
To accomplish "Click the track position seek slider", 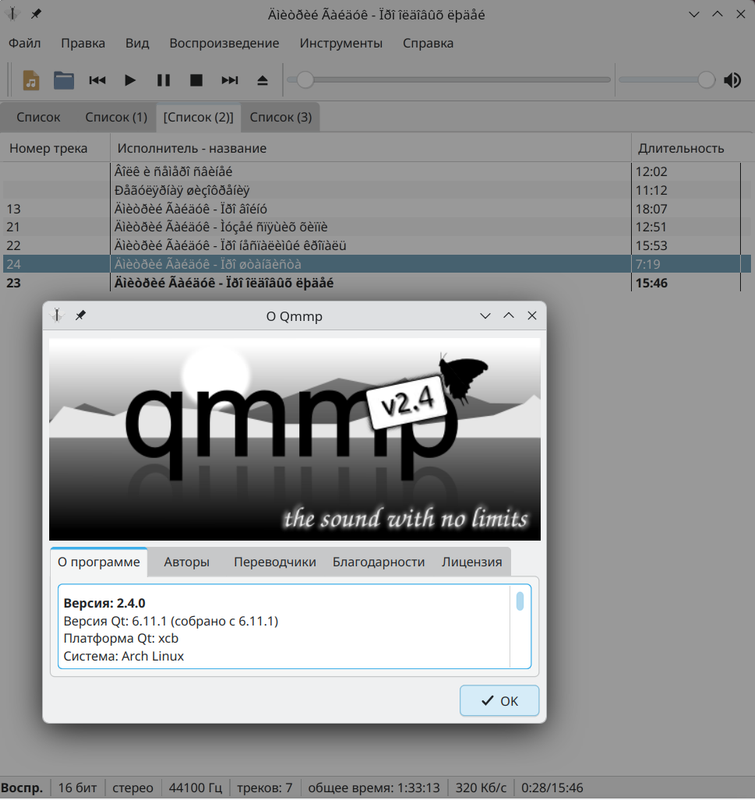I will point(449,80).
